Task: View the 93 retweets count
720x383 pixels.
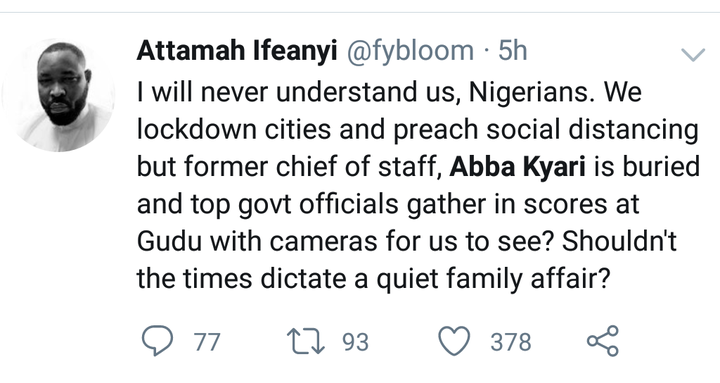Action: (x=355, y=342)
